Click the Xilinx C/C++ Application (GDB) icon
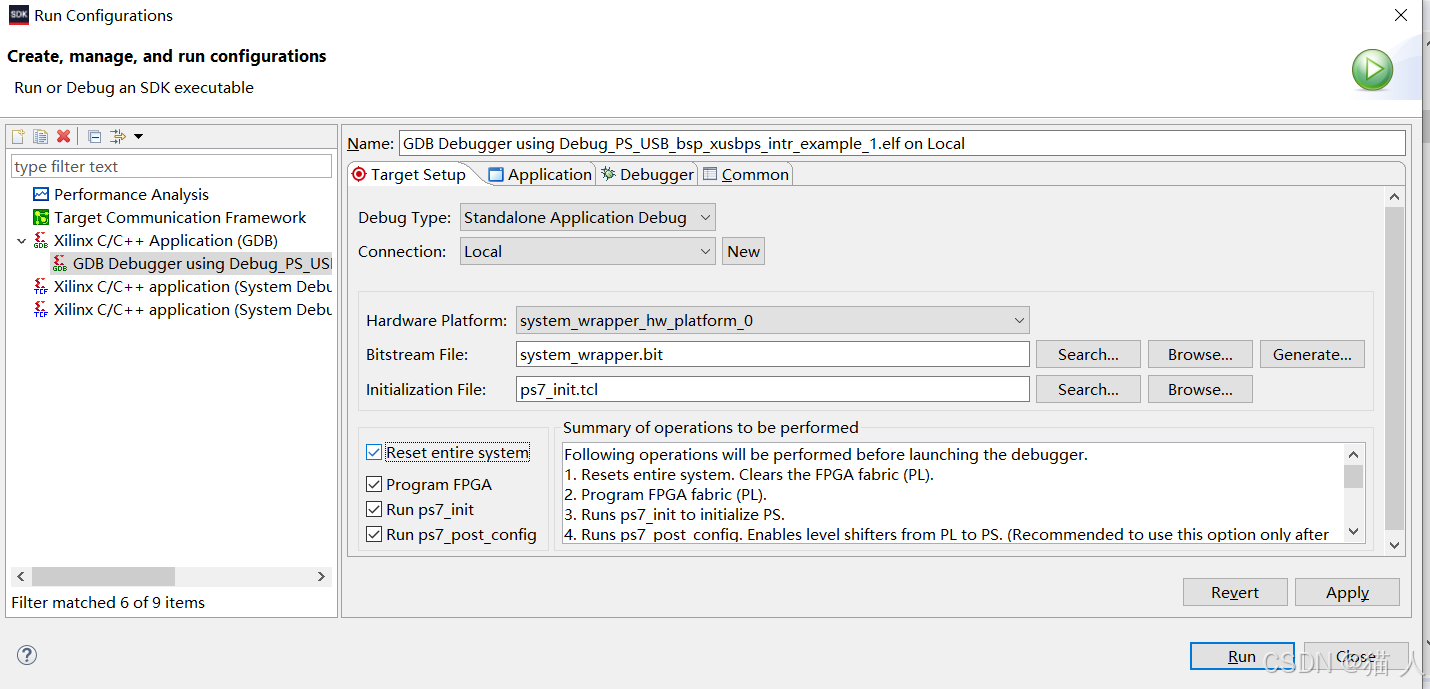 pos(41,240)
